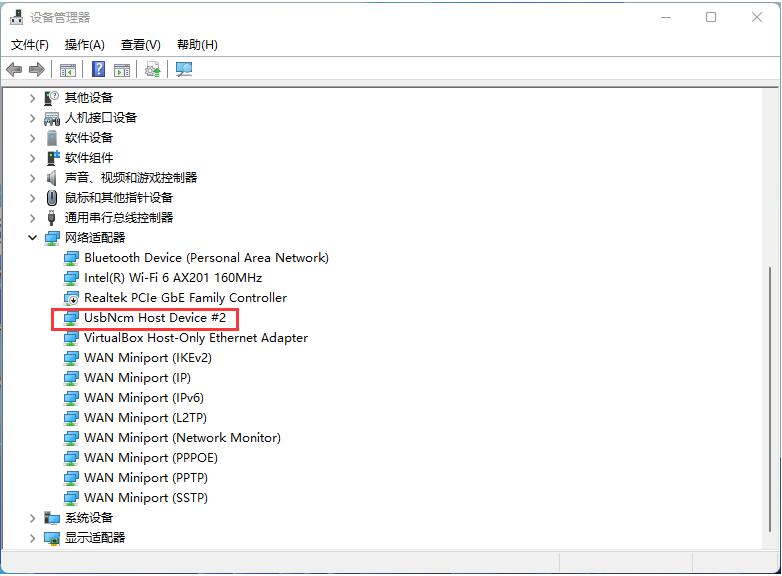Click the mouse devices category icon

pyautogui.click(x=51, y=198)
